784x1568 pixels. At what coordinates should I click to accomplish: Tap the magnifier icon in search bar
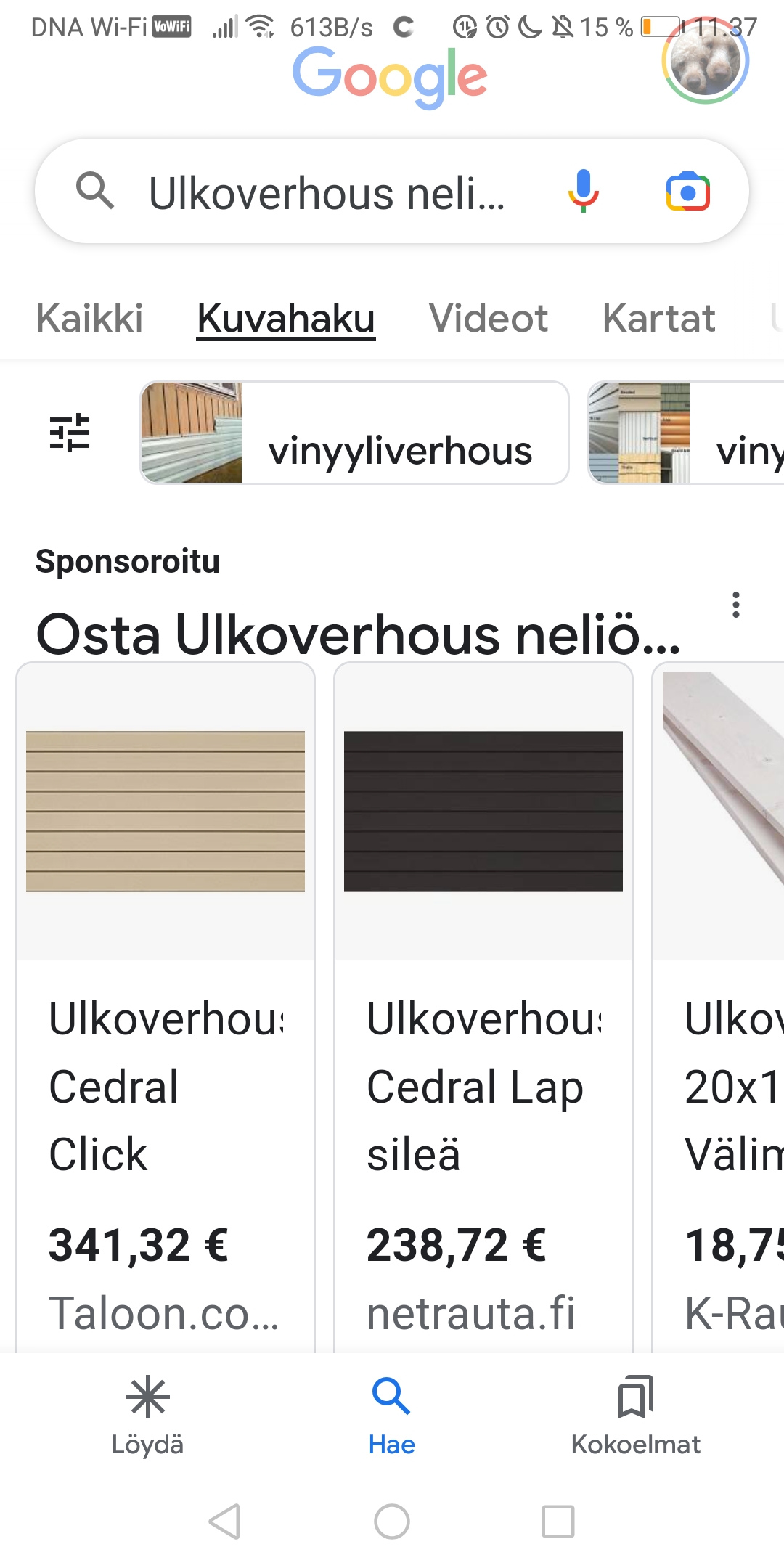[x=95, y=191]
